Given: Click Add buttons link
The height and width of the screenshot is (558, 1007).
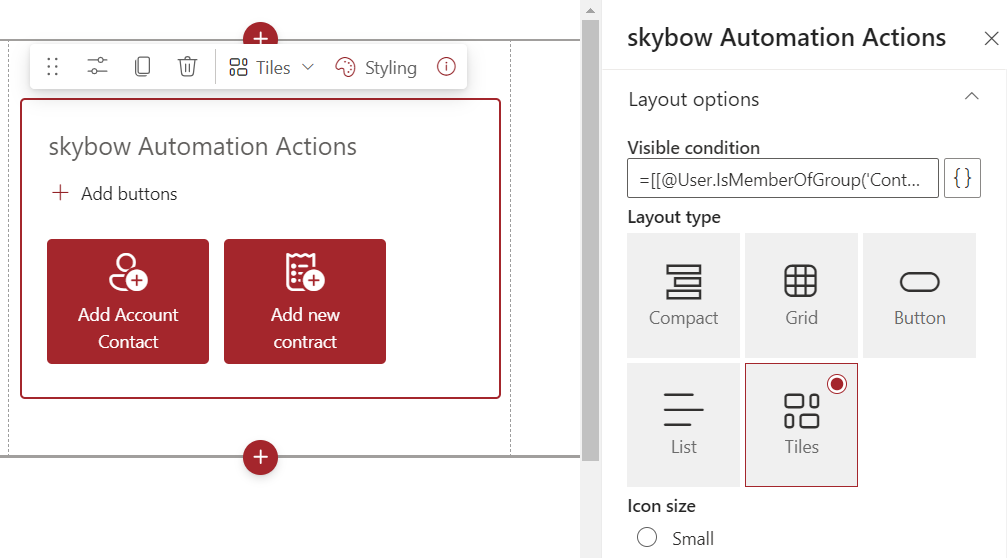Looking at the screenshot, I should (x=115, y=193).
